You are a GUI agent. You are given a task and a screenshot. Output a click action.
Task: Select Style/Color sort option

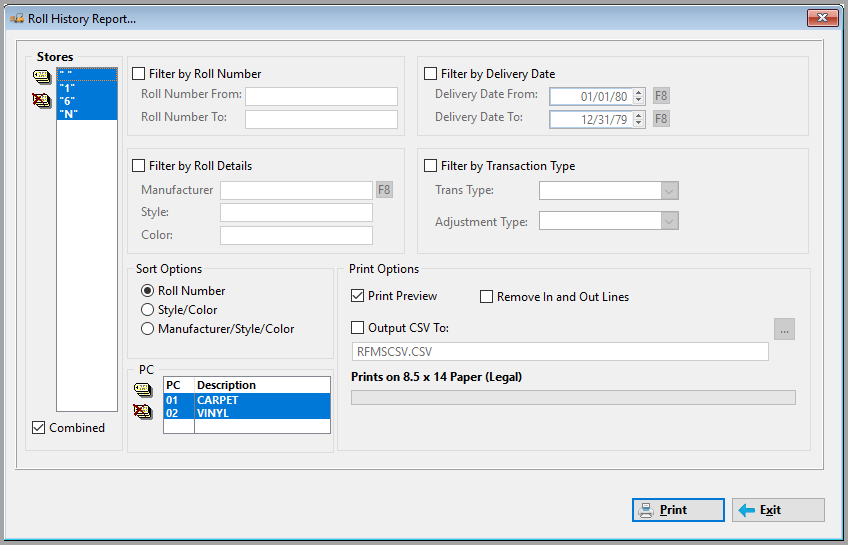coord(147,310)
